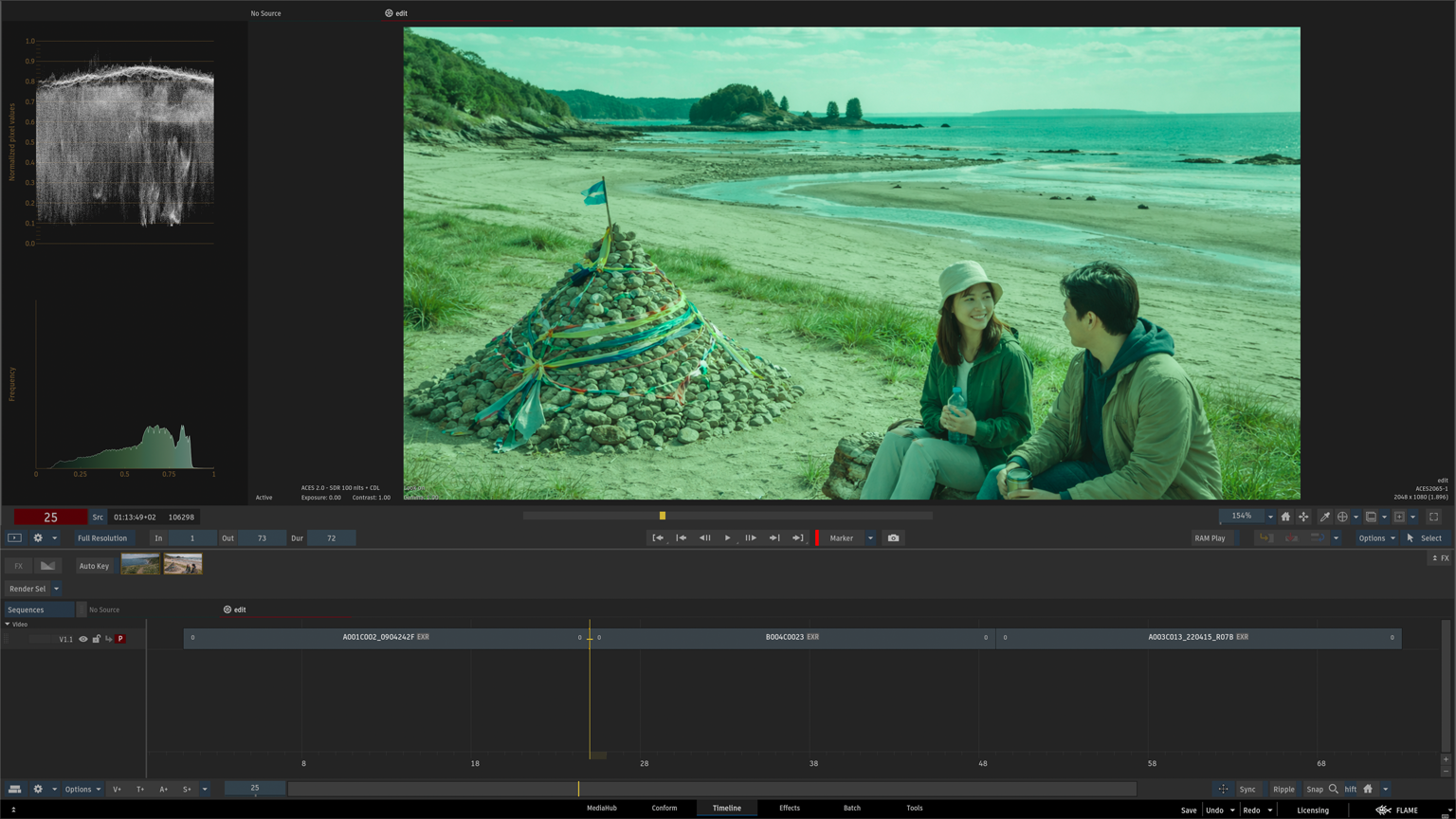Expand the 154% zoom level dropdown
This screenshot has height=819, width=1456.
1270,517
